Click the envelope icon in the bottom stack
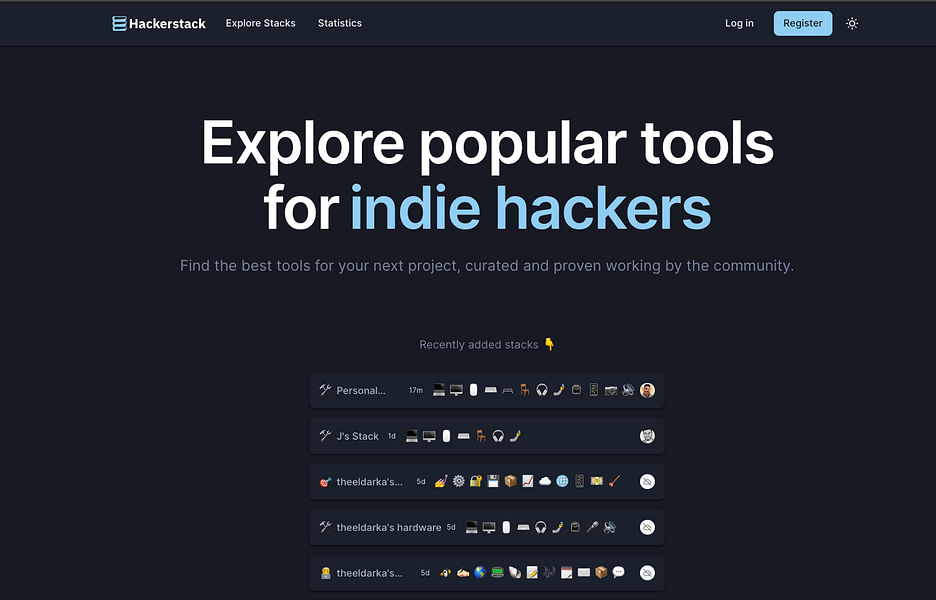The image size is (936, 600). (583, 572)
